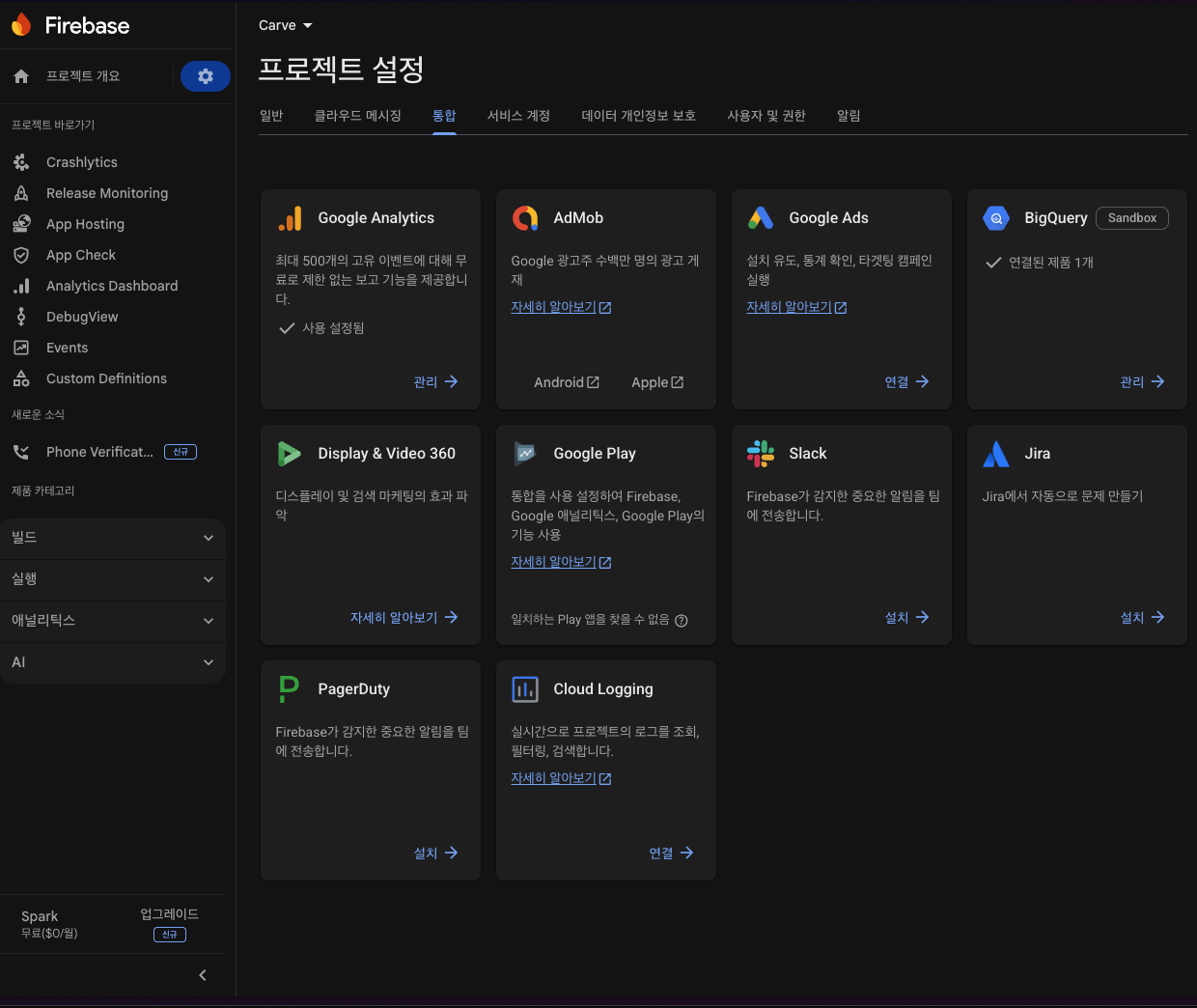The image size is (1197, 1008).
Task: Click the BigQuery hexagon icon
Action: click(996, 218)
